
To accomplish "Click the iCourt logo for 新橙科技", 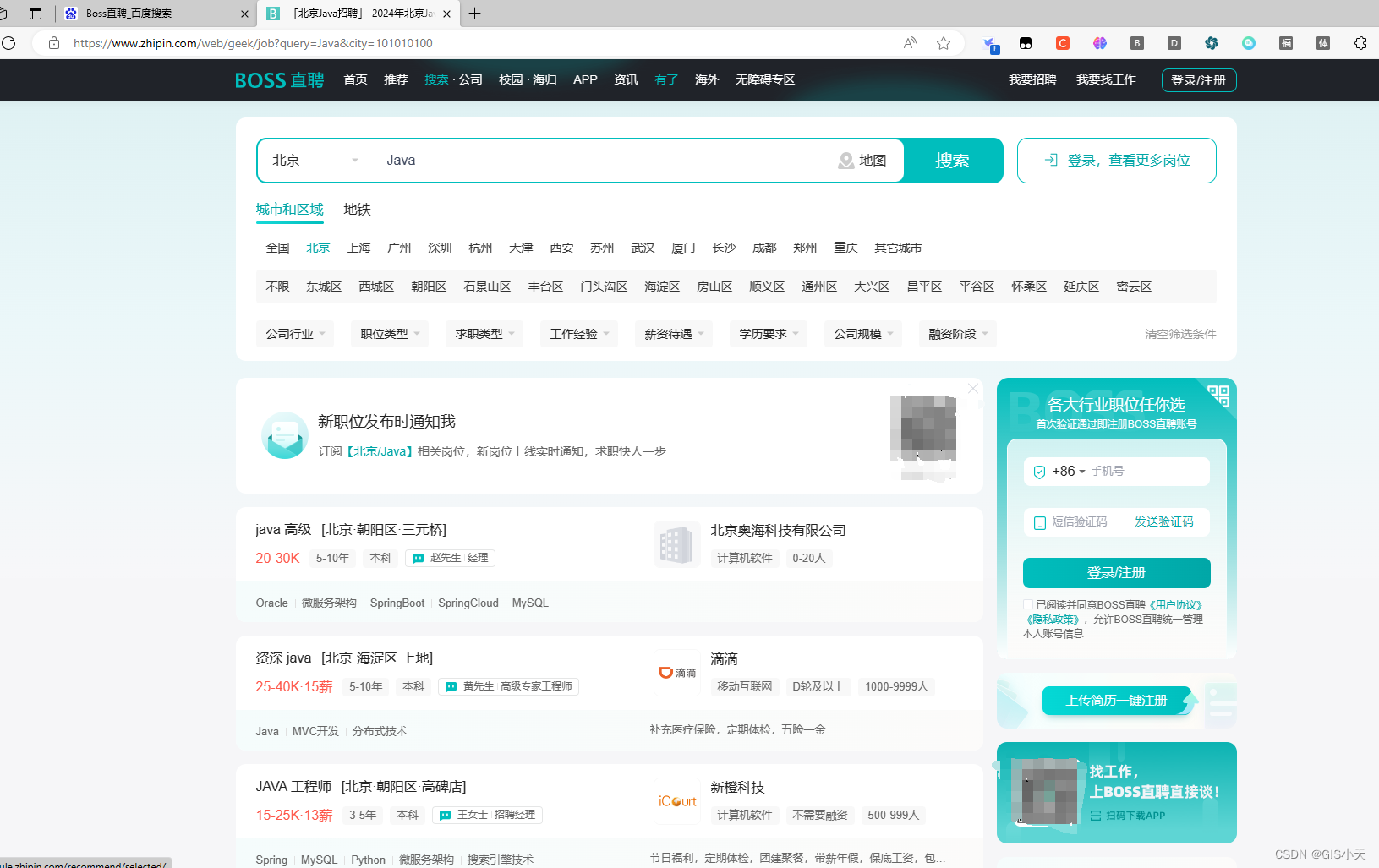I will [x=676, y=800].
